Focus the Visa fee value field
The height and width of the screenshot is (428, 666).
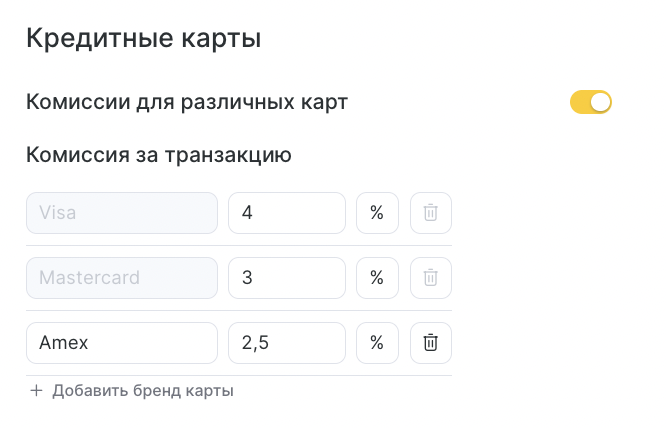click(287, 213)
